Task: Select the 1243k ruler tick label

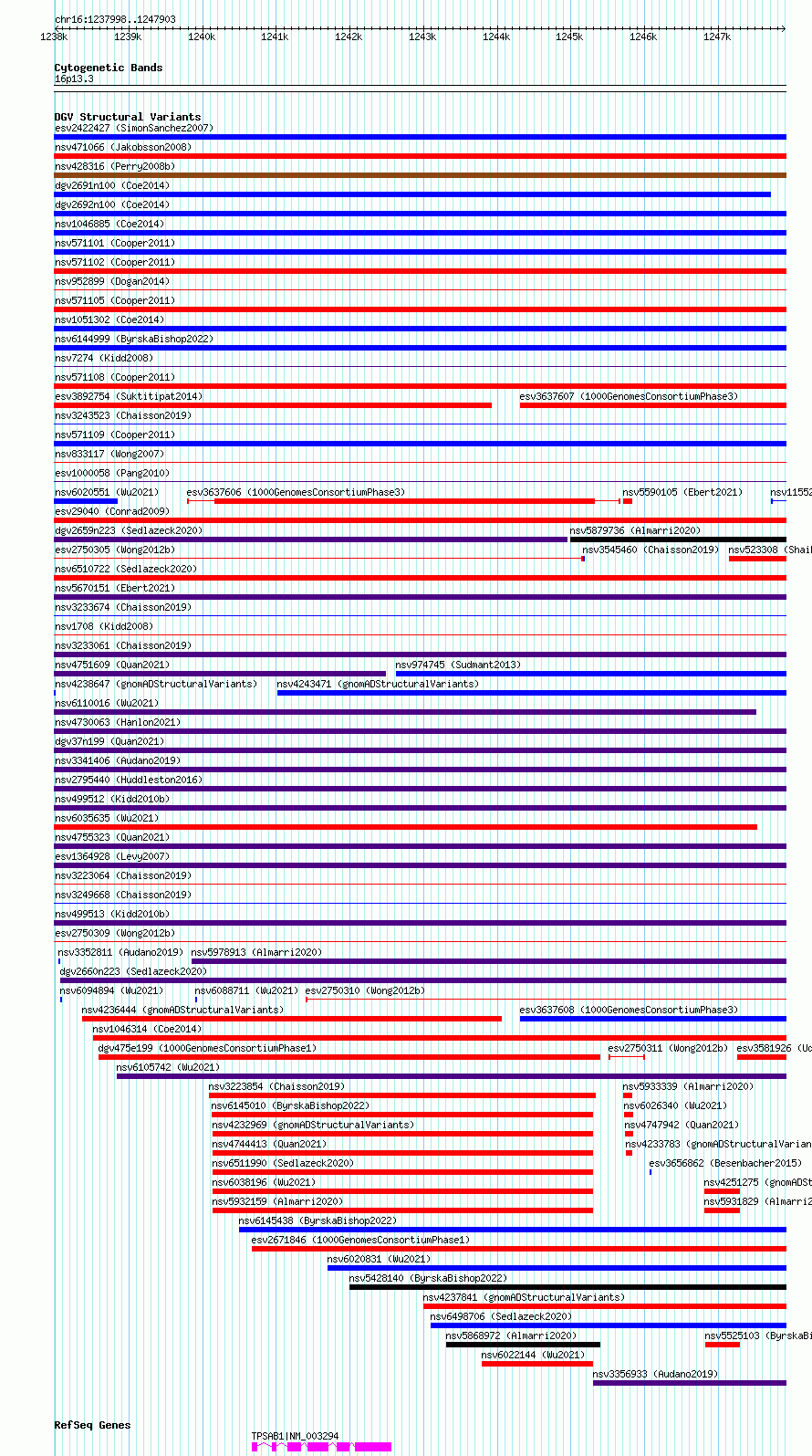Action: (x=422, y=37)
